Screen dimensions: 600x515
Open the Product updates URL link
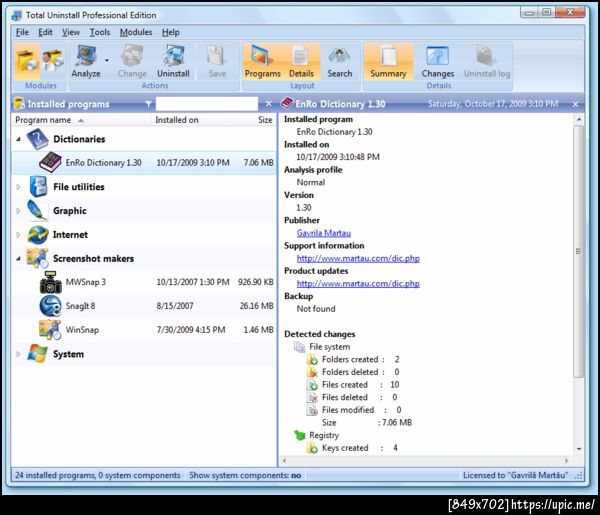pyautogui.click(x=358, y=284)
